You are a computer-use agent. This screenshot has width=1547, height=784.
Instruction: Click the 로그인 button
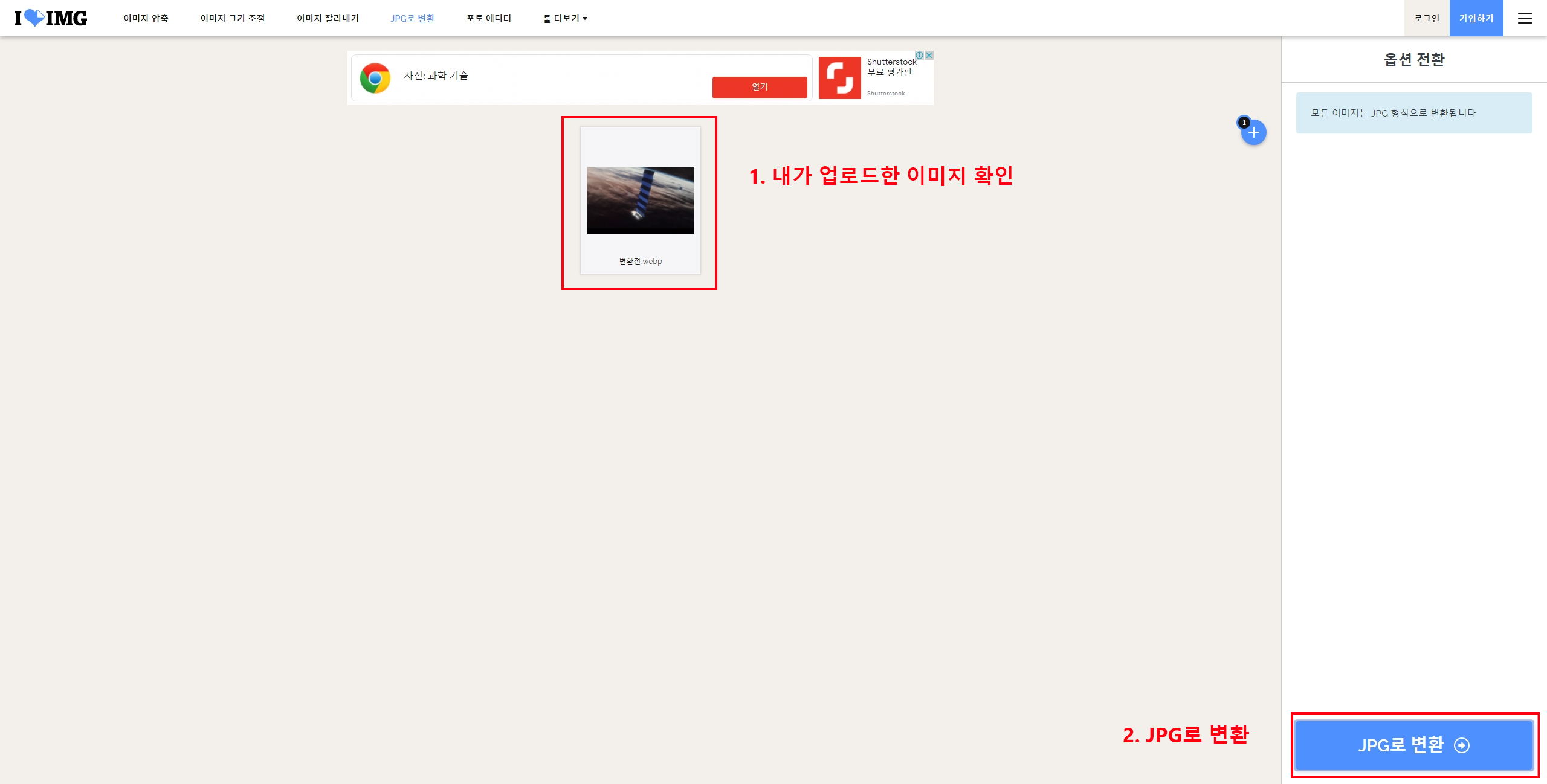[1426, 18]
